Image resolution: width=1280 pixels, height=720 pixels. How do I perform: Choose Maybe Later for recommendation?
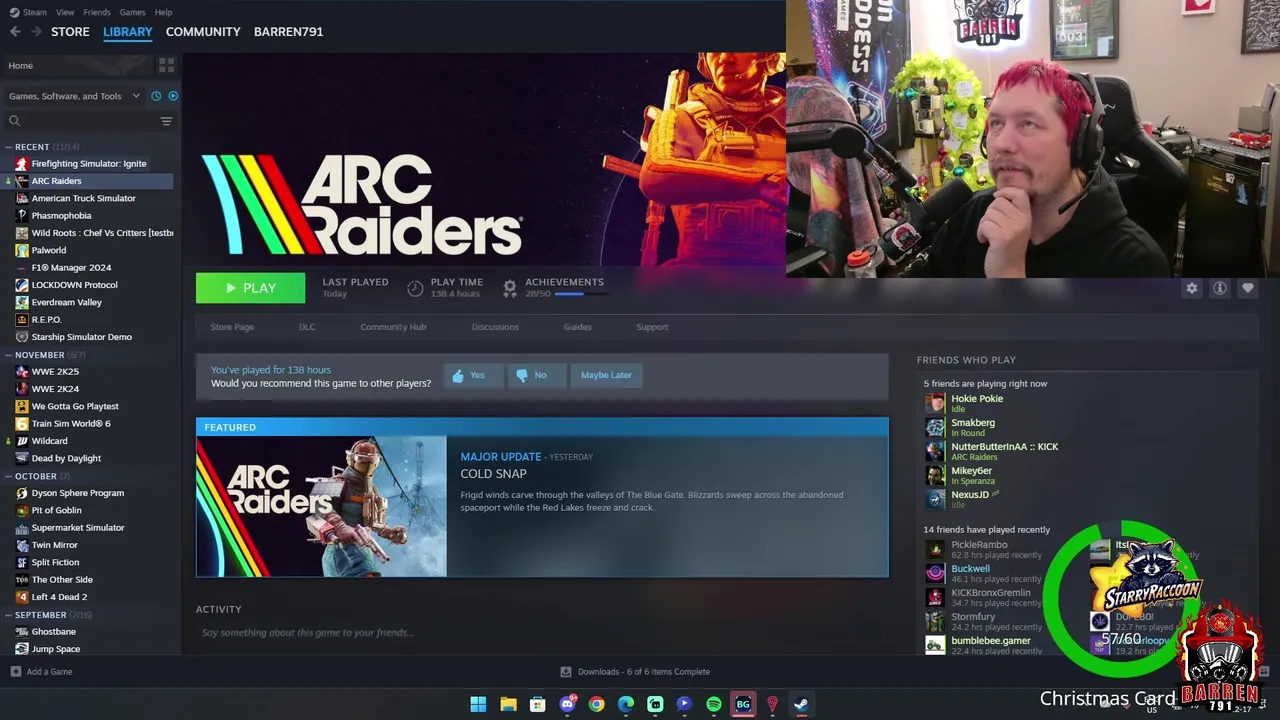[606, 375]
